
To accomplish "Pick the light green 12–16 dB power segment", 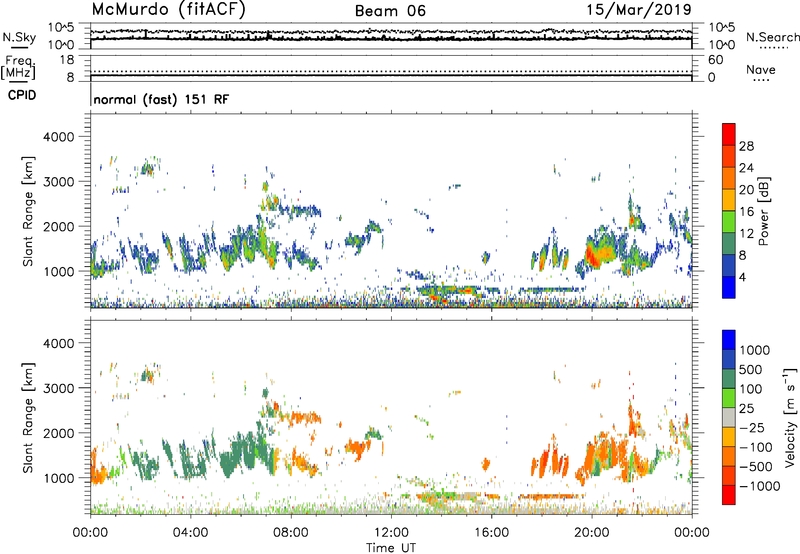I will tap(729, 222).
